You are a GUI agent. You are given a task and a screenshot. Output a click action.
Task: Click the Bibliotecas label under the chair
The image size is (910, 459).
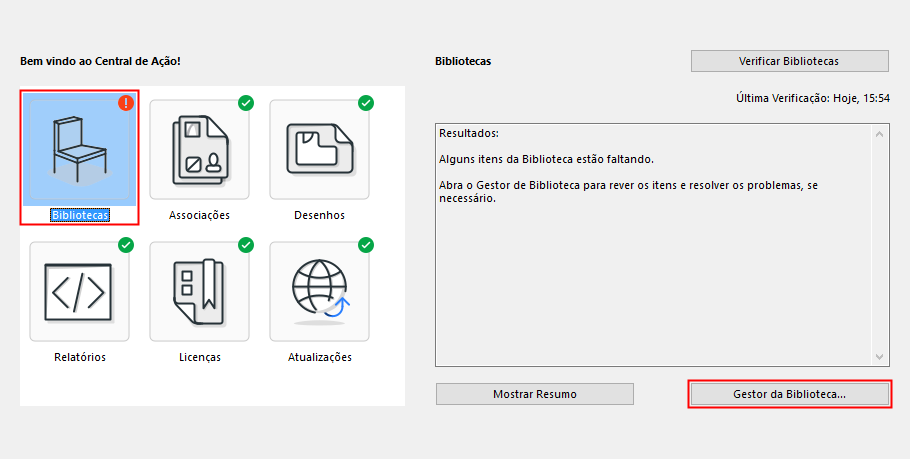coord(80,215)
